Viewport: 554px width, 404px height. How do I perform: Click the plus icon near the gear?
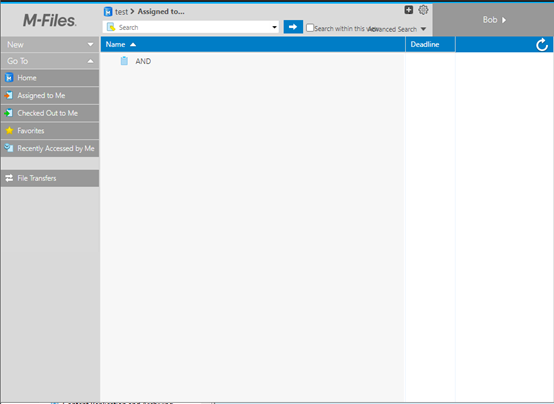[x=408, y=10]
